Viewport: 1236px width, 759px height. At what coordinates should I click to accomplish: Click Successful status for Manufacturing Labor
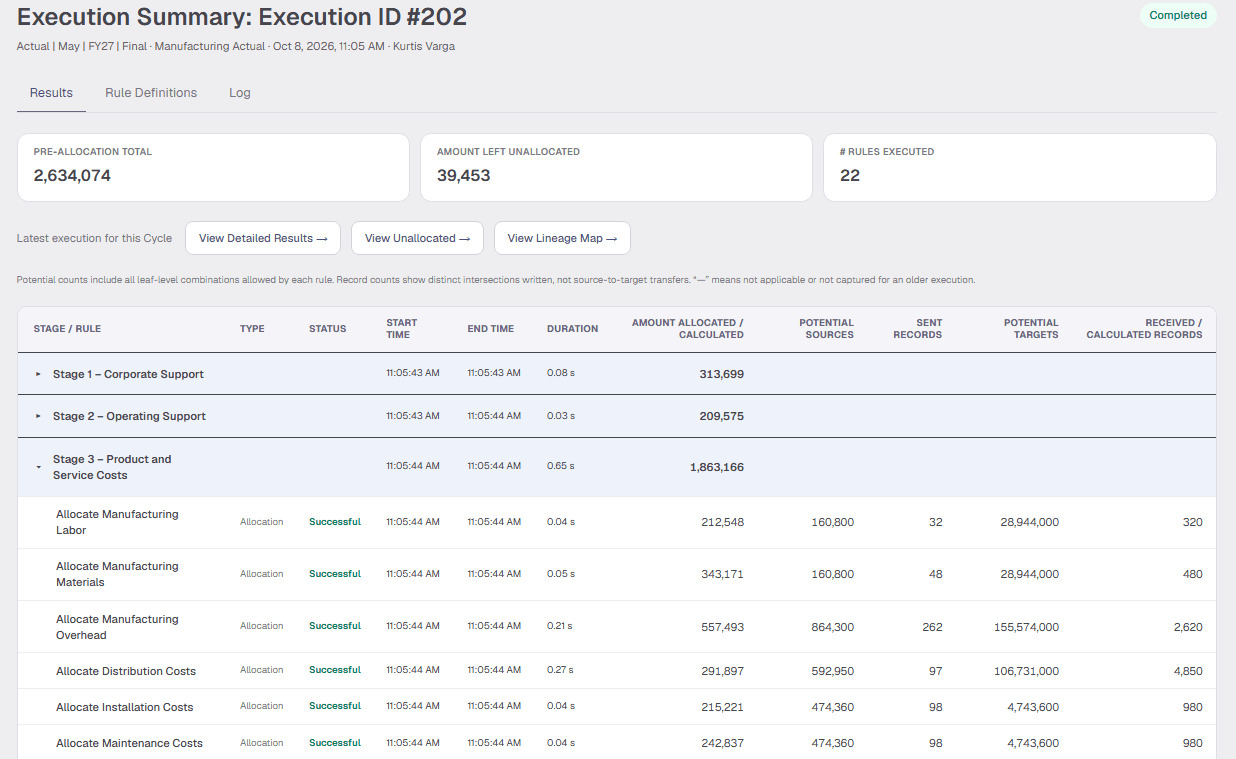[x=335, y=522]
